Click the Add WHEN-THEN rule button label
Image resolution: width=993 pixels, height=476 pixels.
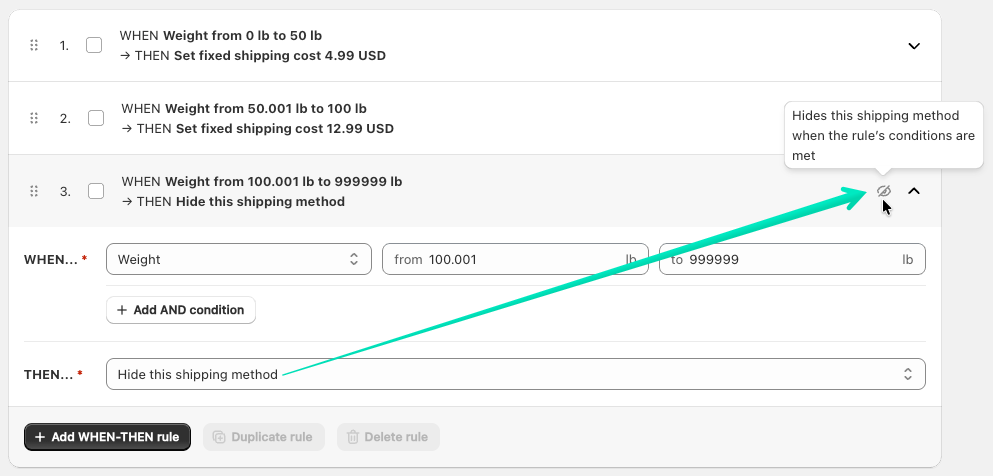(x=115, y=437)
